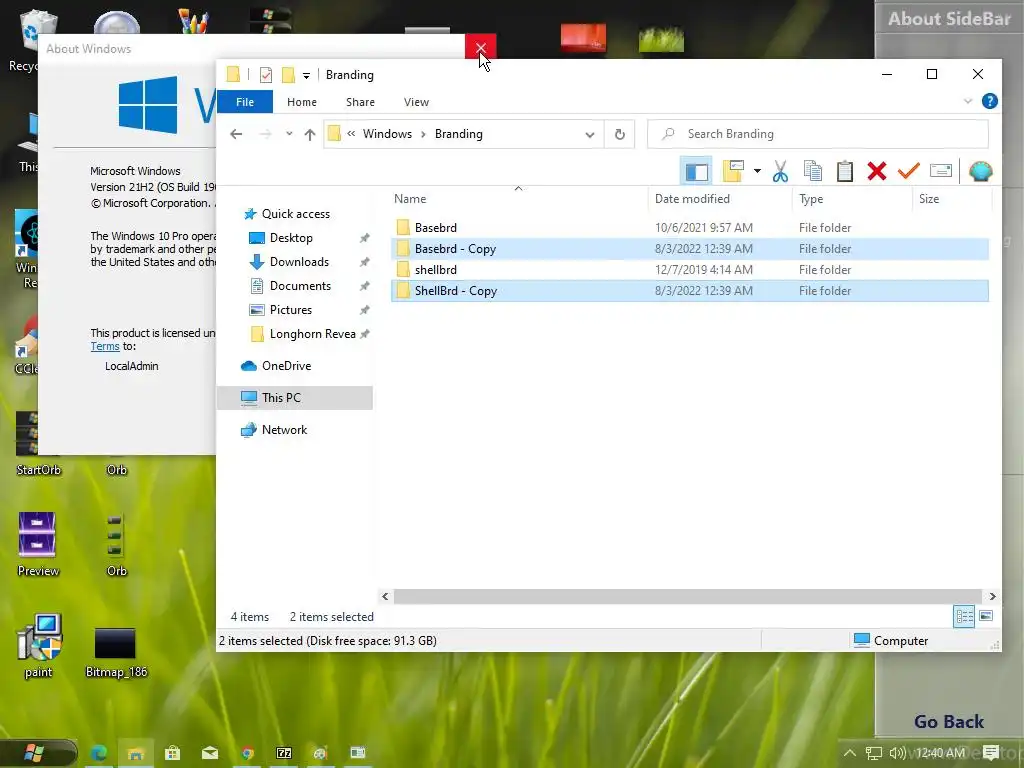Open the Explorer help question mark icon

click(x=989, y=101)
